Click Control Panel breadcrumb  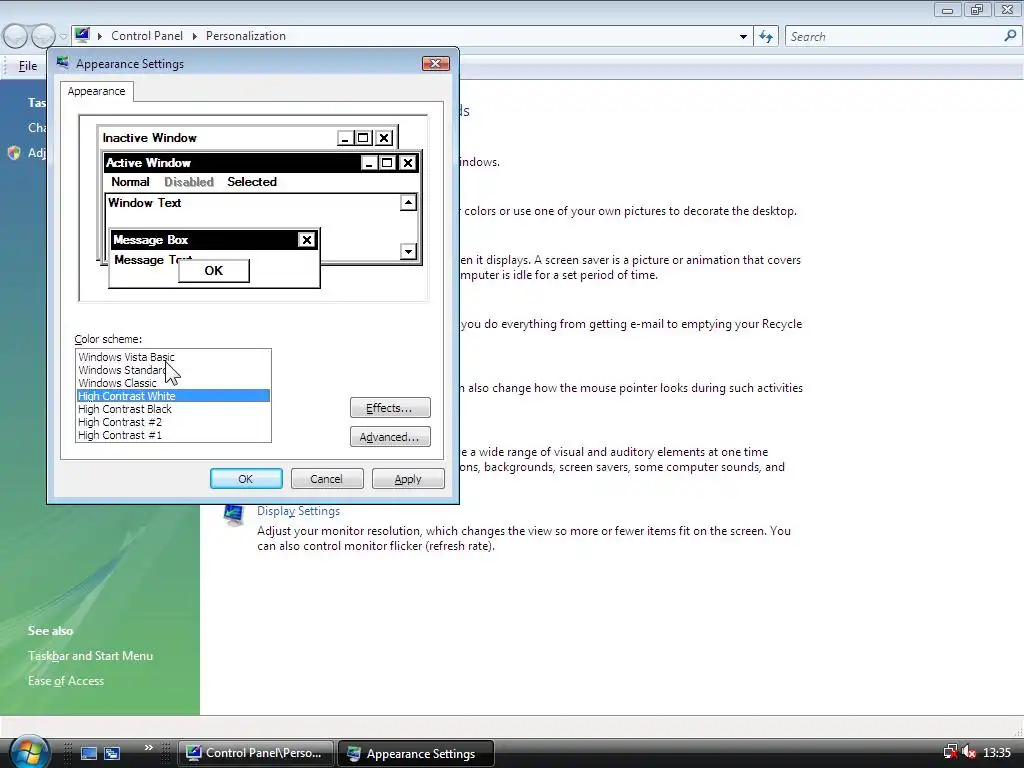click(147, 36)
